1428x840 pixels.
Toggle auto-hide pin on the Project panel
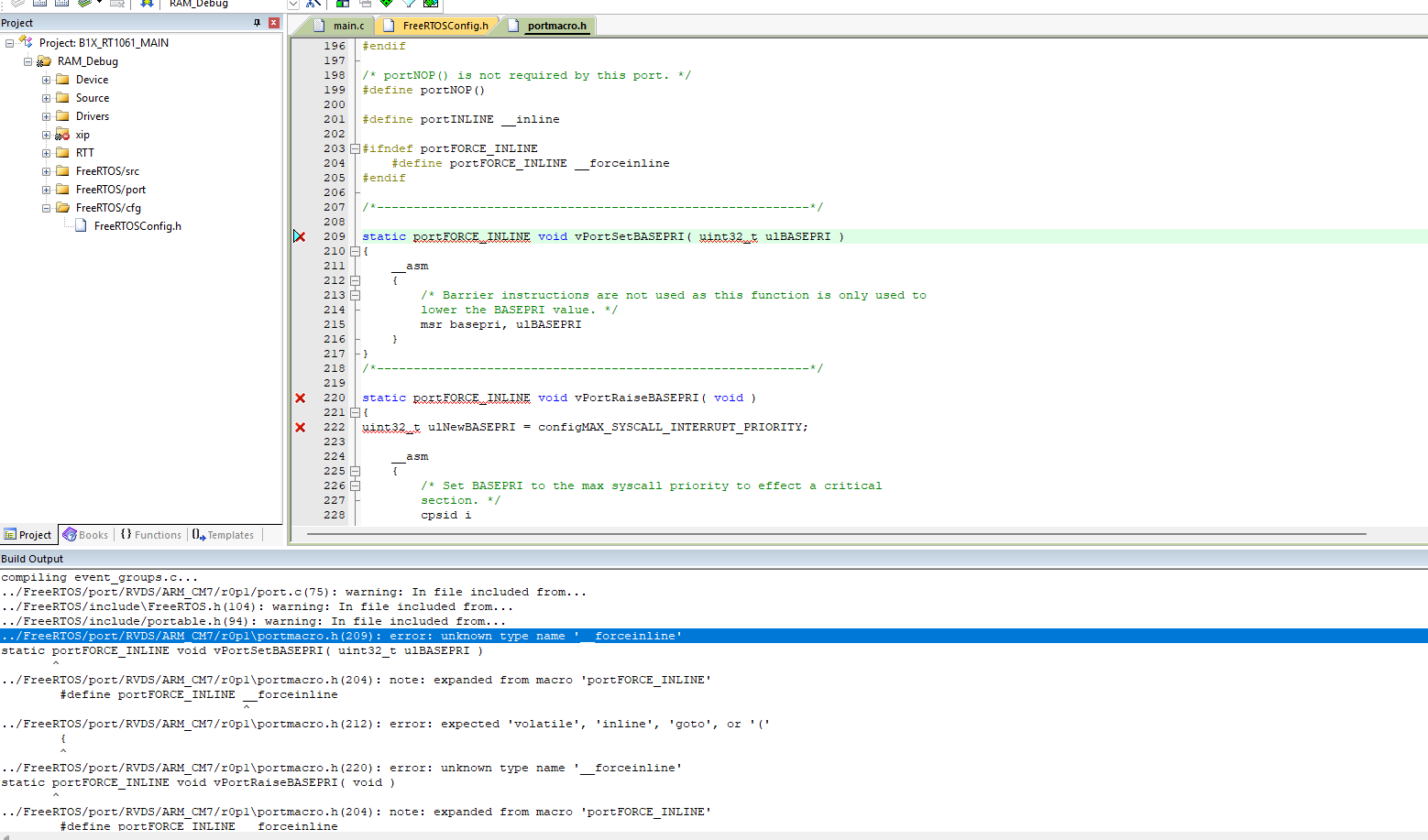[258, 22]
